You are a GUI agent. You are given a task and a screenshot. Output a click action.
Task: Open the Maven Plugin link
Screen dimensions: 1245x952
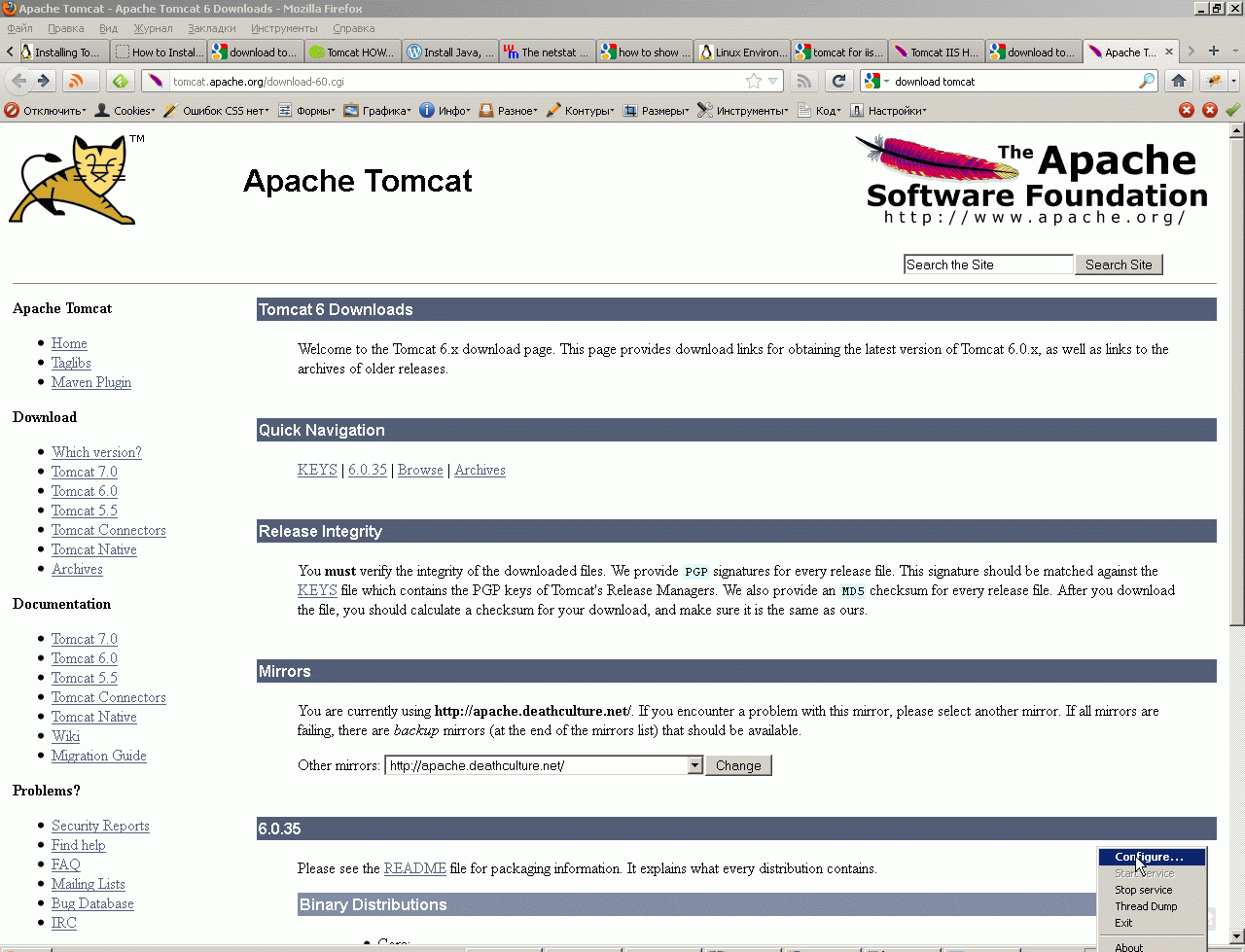pyautogui.click(x=91, y=382)
